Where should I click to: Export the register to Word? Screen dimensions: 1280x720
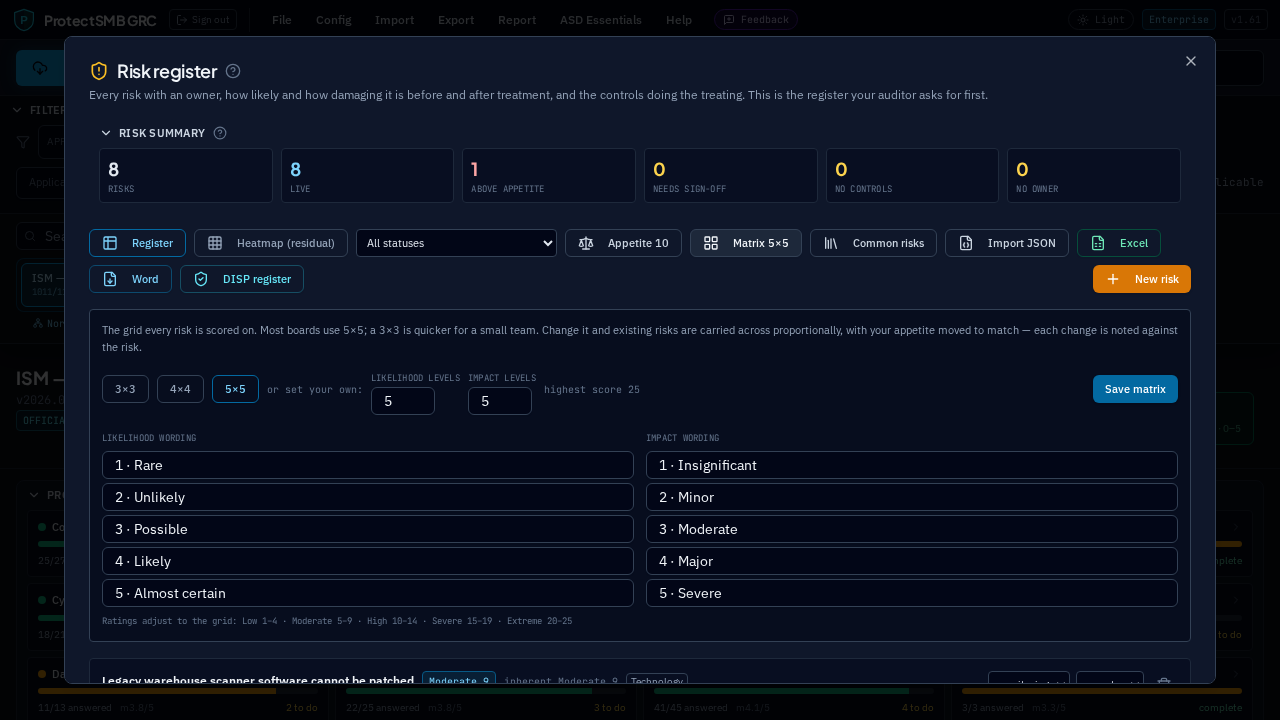(130, 279)
